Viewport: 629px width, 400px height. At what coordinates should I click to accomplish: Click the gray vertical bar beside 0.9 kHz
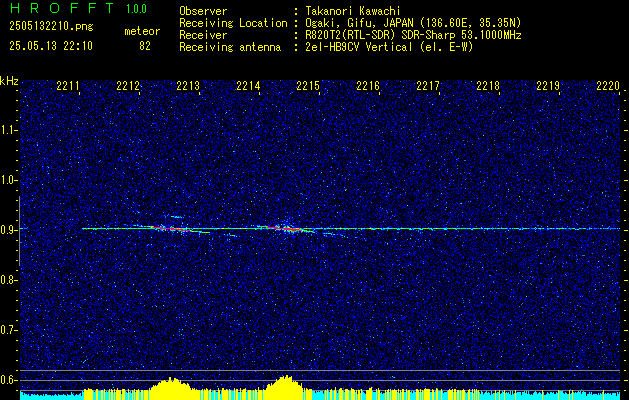coord(19,231)
